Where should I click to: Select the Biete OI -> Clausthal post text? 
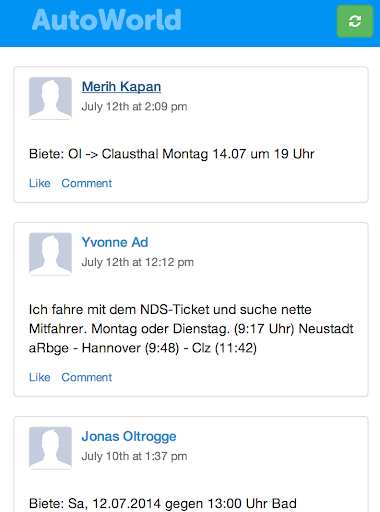172,154
